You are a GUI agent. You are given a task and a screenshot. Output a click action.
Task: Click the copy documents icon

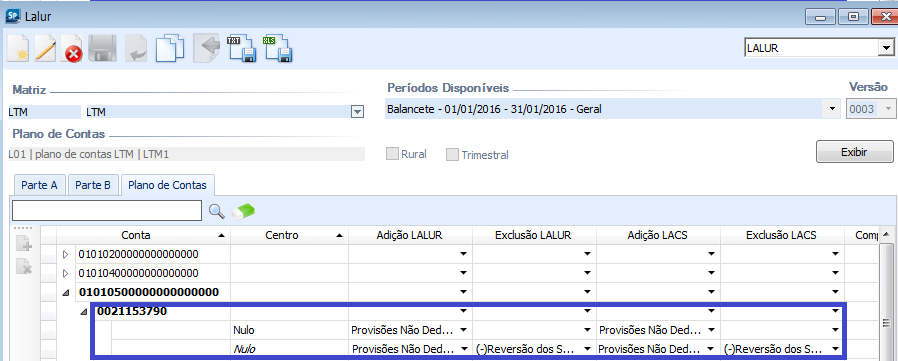(x=170, y=49)
